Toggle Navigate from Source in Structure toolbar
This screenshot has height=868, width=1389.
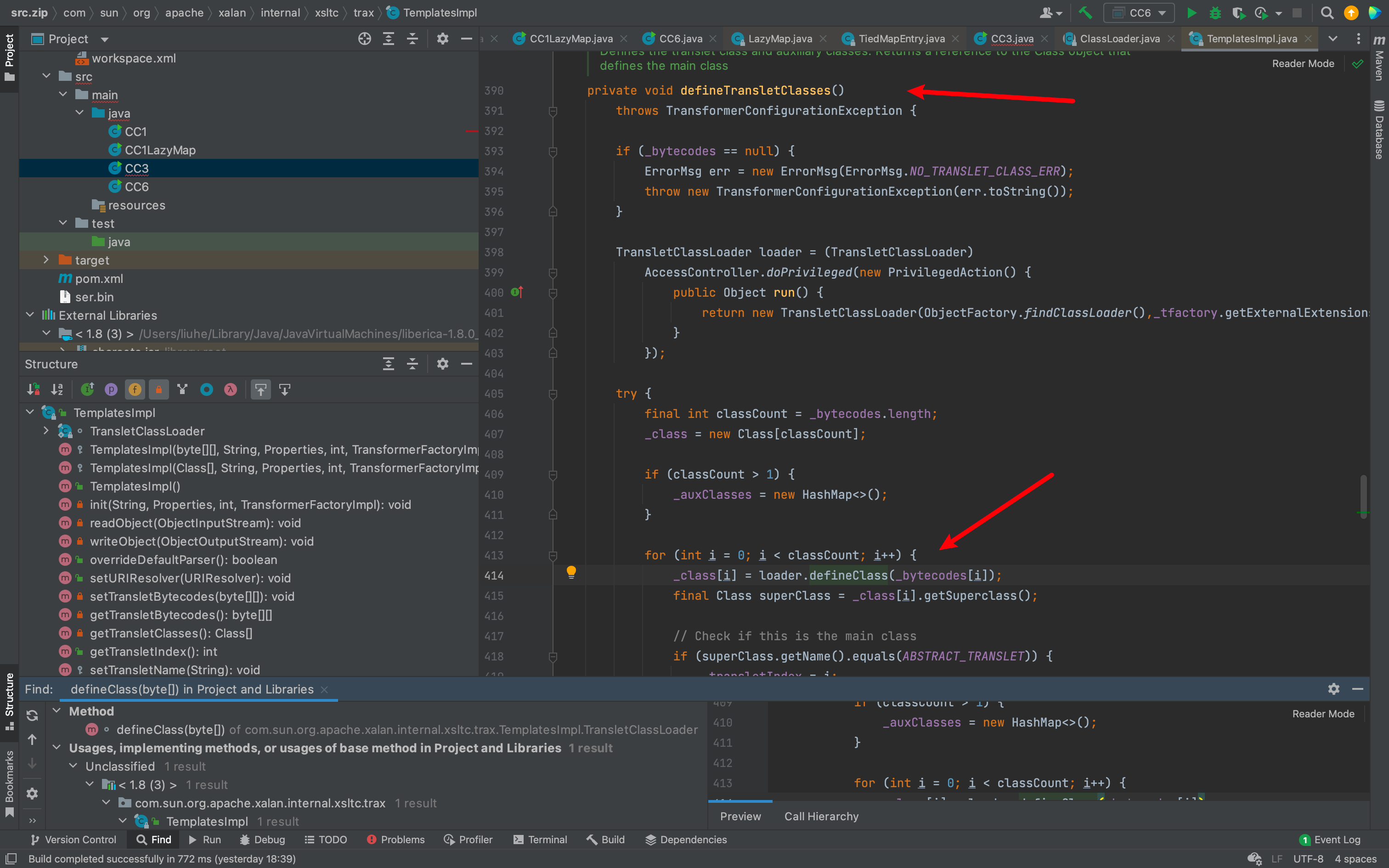[285, 390]
